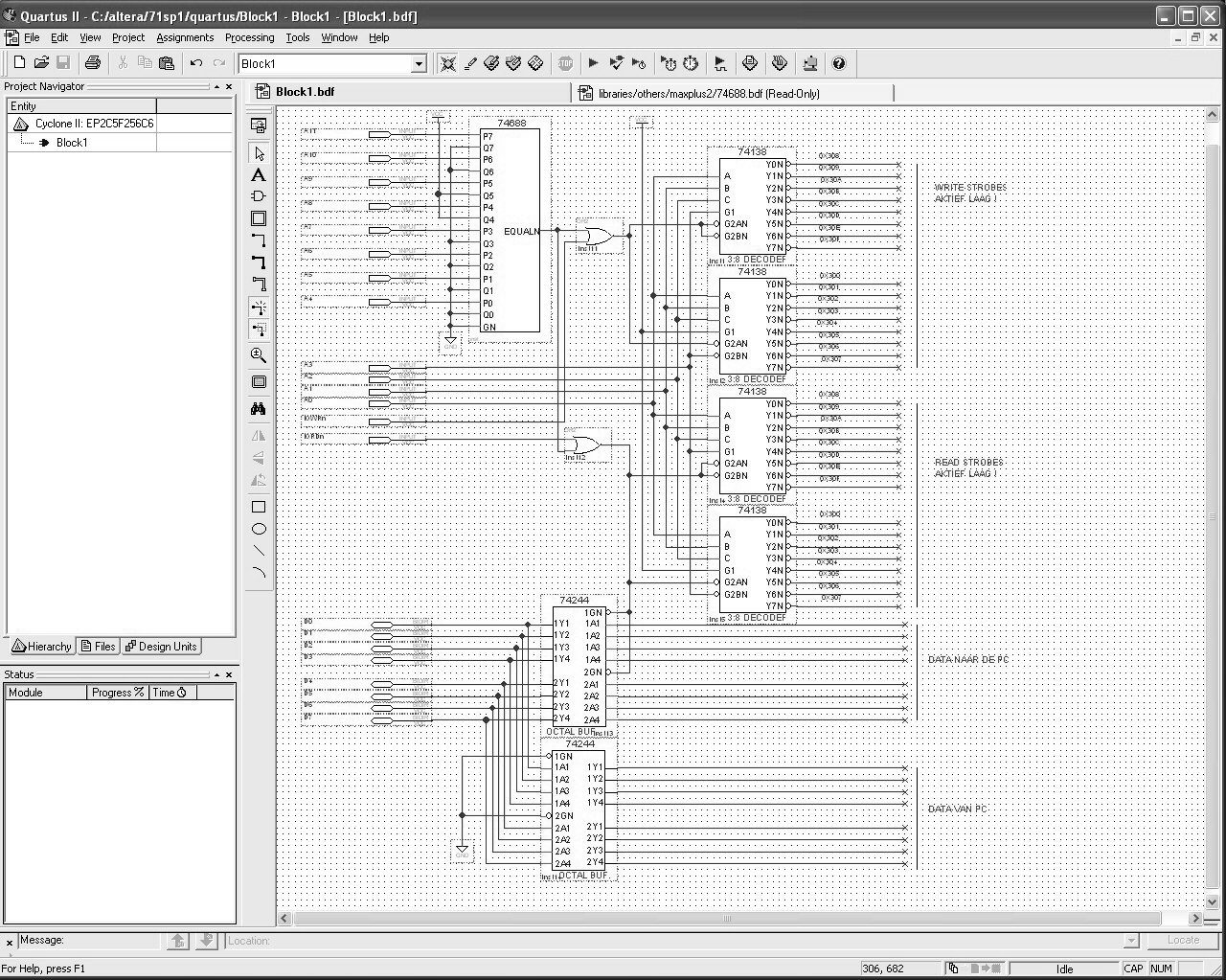Select the Ellipse drawing tool

pyautogui.click(x=259, y=529)
